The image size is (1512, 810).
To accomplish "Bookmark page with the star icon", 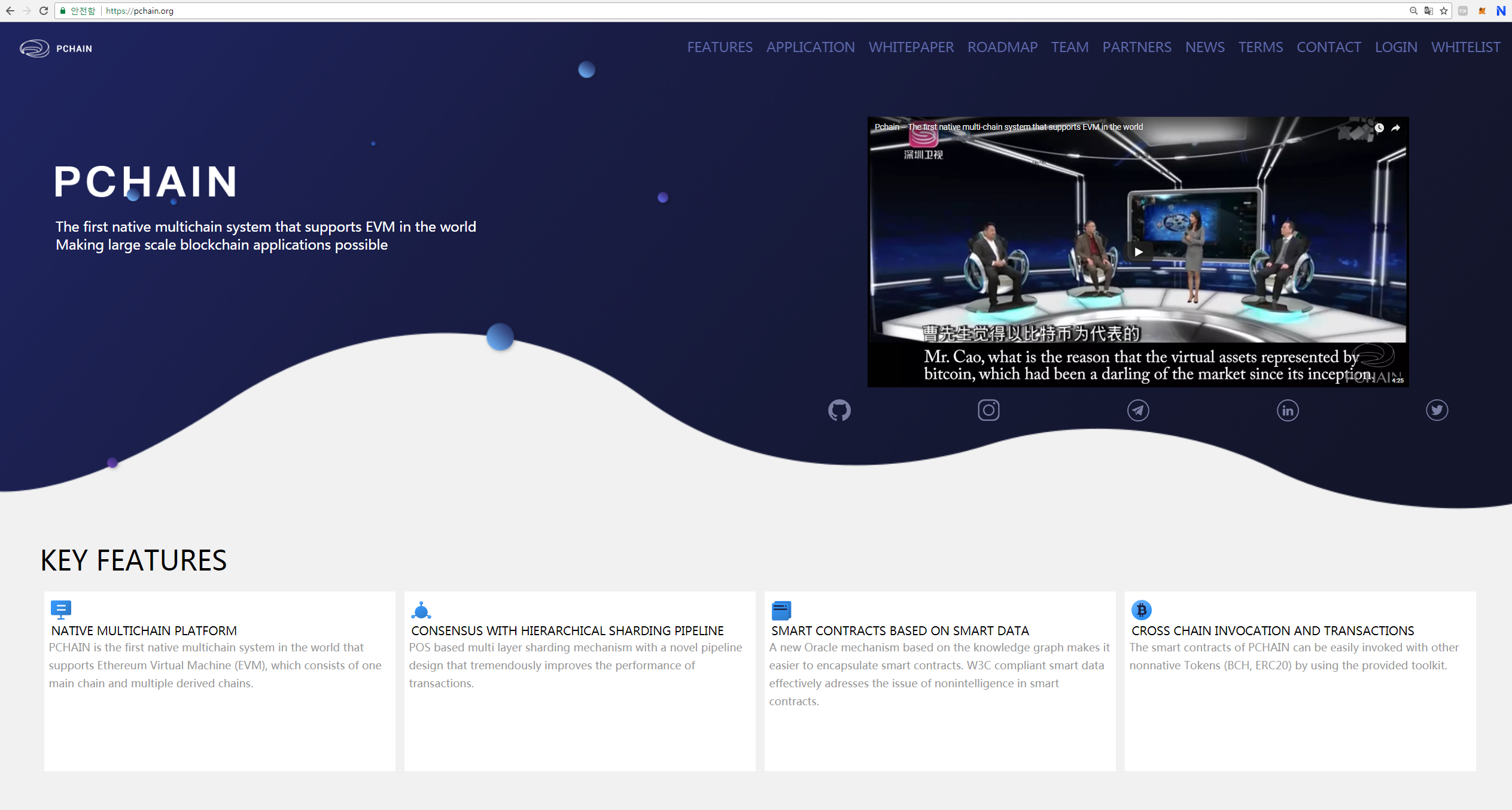I will point(1444,11).
